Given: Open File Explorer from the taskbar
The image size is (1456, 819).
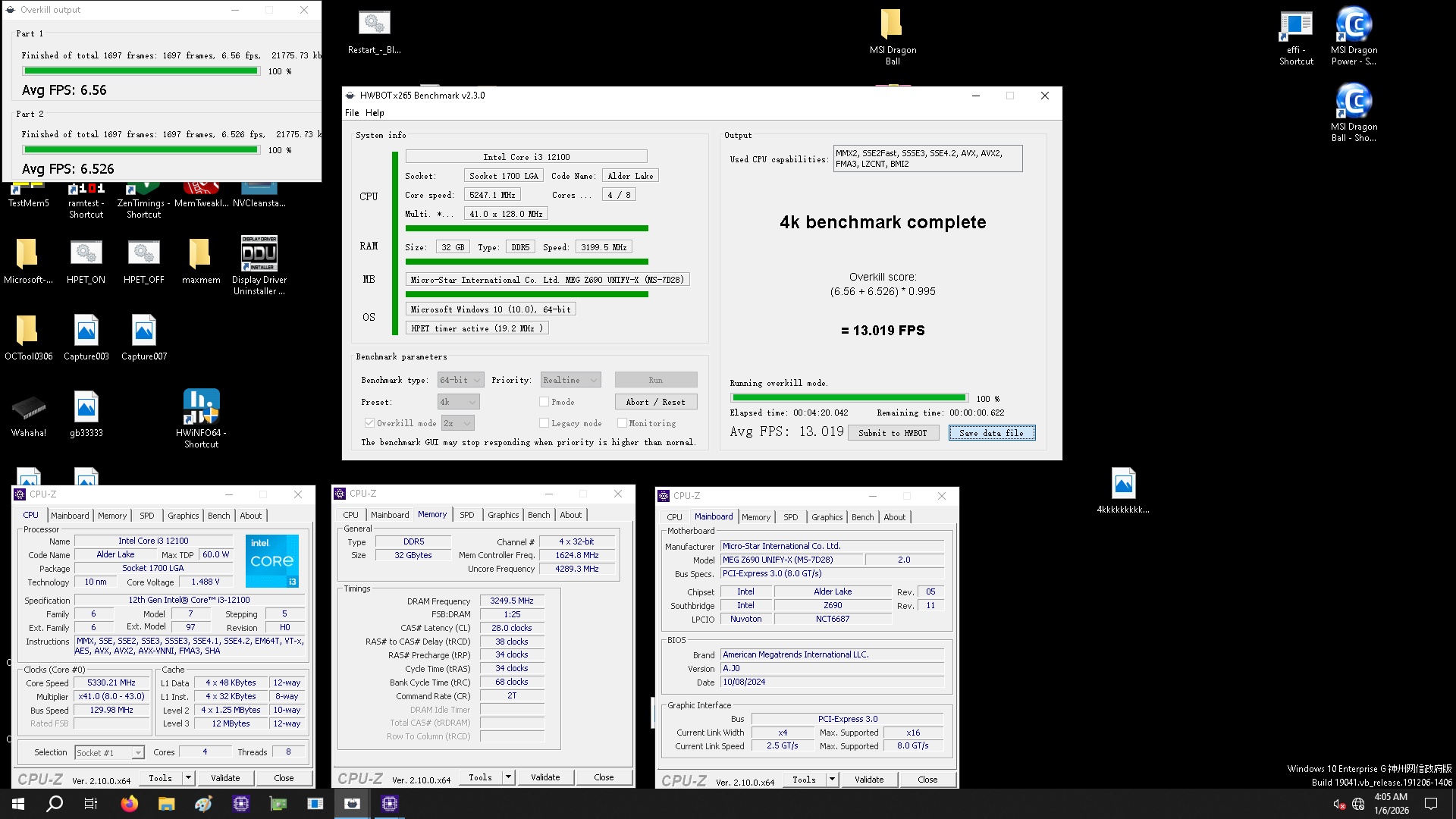Looking at the screenshot, I should pyautogui.click(x=167, y=804).
